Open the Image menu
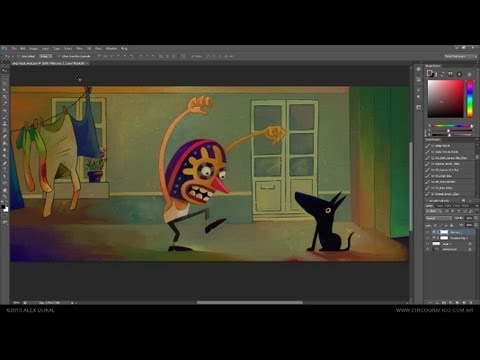The width and height of the screenshot is (480, 360). (x=33, y=49)
